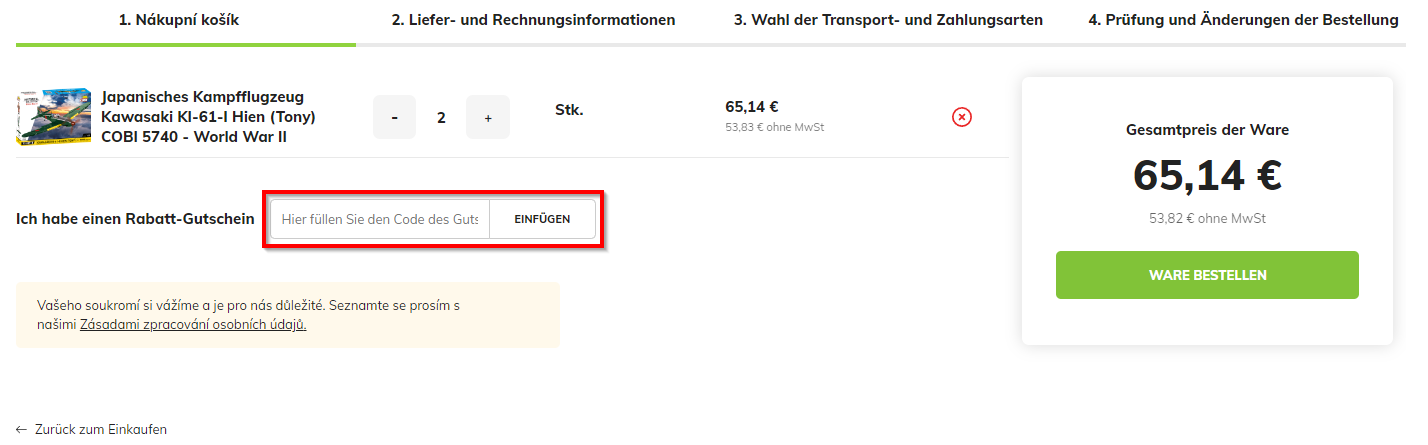Click the Zurück zum Einkaufen link text

tap(101, 429)
